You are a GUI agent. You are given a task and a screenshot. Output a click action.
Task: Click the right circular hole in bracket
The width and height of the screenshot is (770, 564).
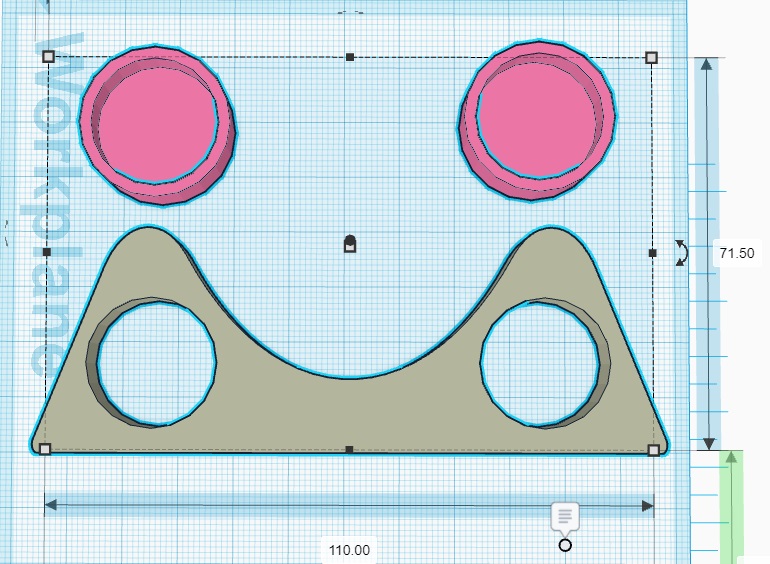coord(541,361)
